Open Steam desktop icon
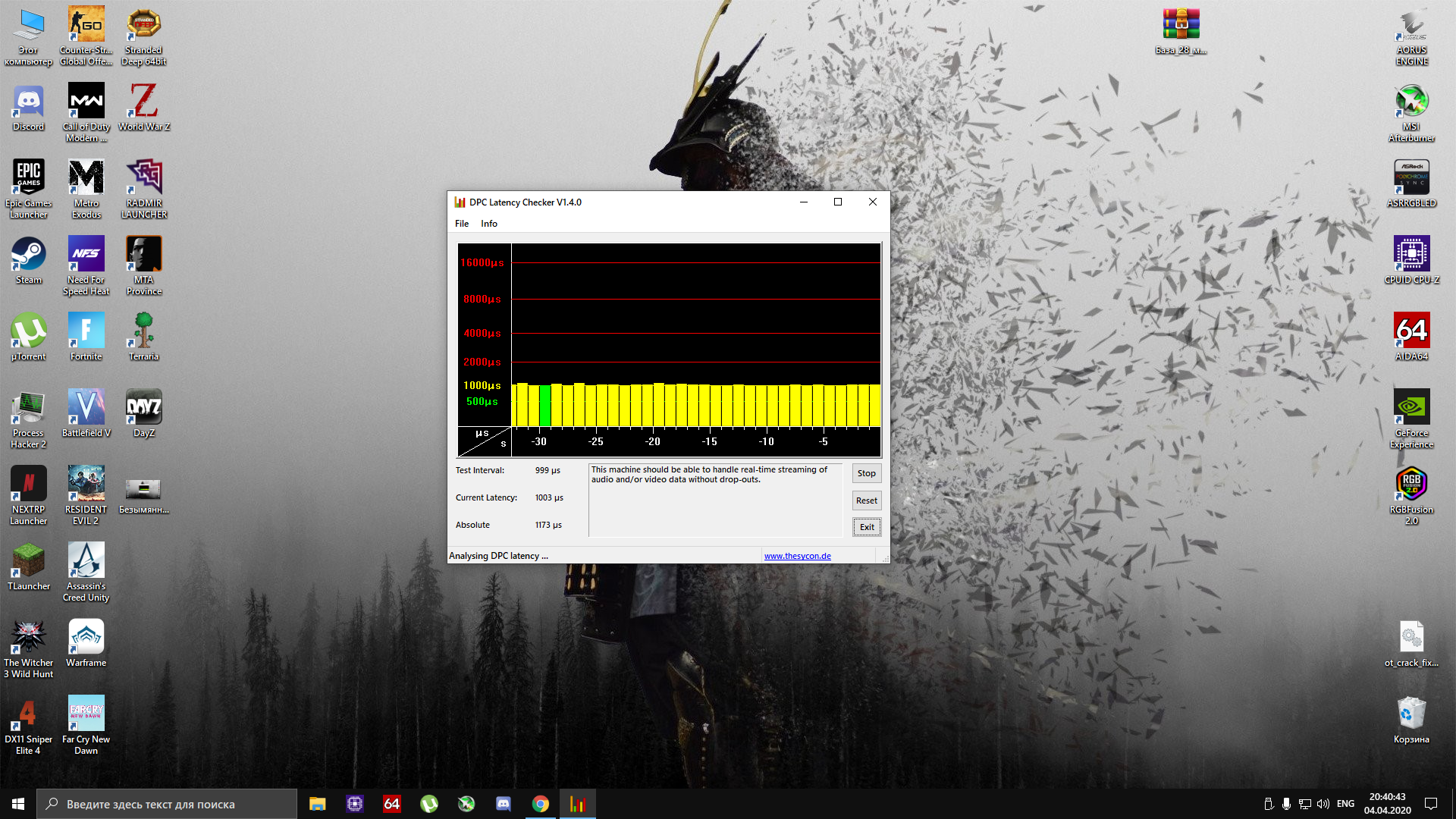This screenshot has height=819, width=1456. (x=29, y=259)
